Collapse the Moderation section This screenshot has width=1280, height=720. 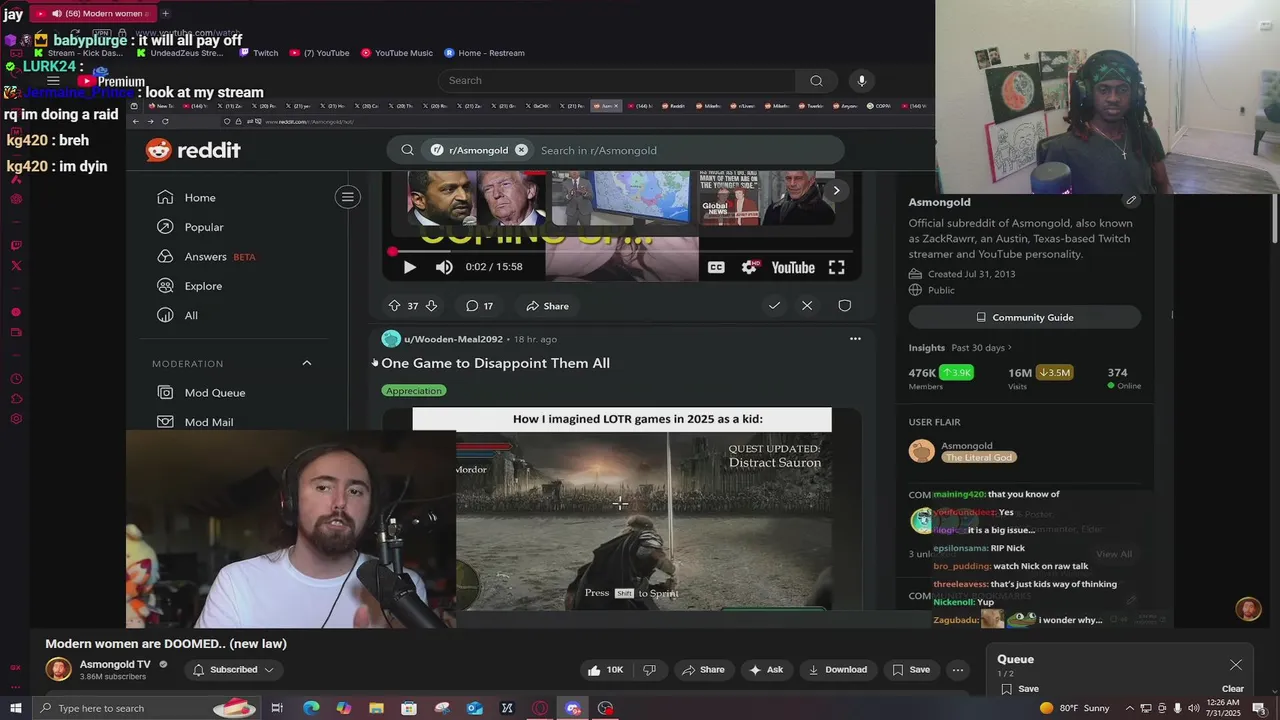pos(307,363)
